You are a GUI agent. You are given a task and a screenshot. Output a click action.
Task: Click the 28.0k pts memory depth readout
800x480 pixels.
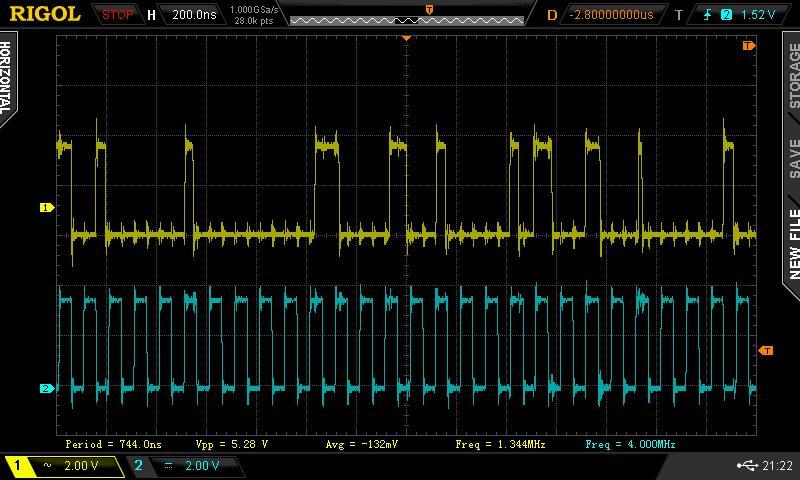(254, 21)
